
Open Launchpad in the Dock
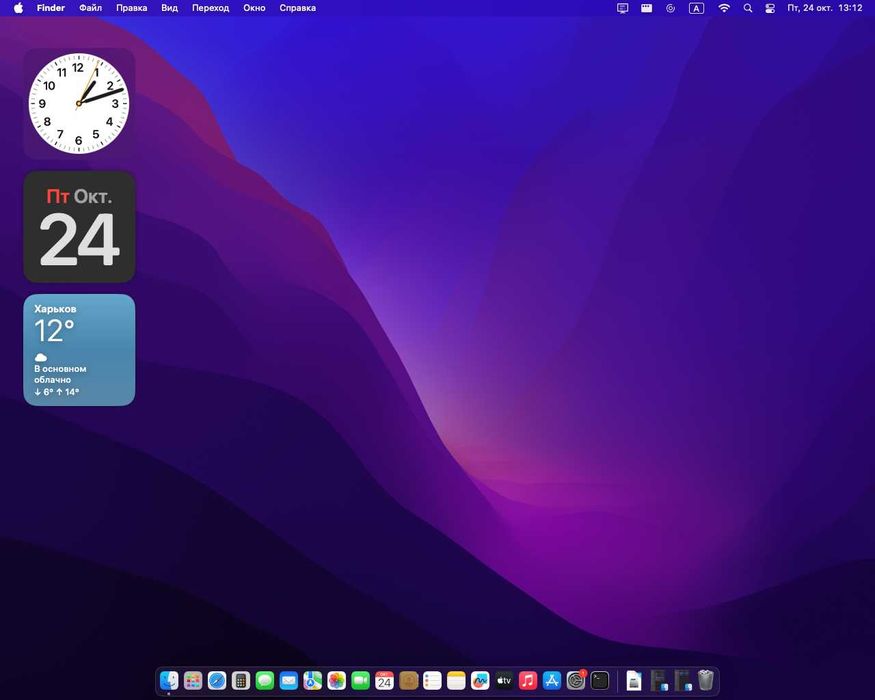coord(193,680)
